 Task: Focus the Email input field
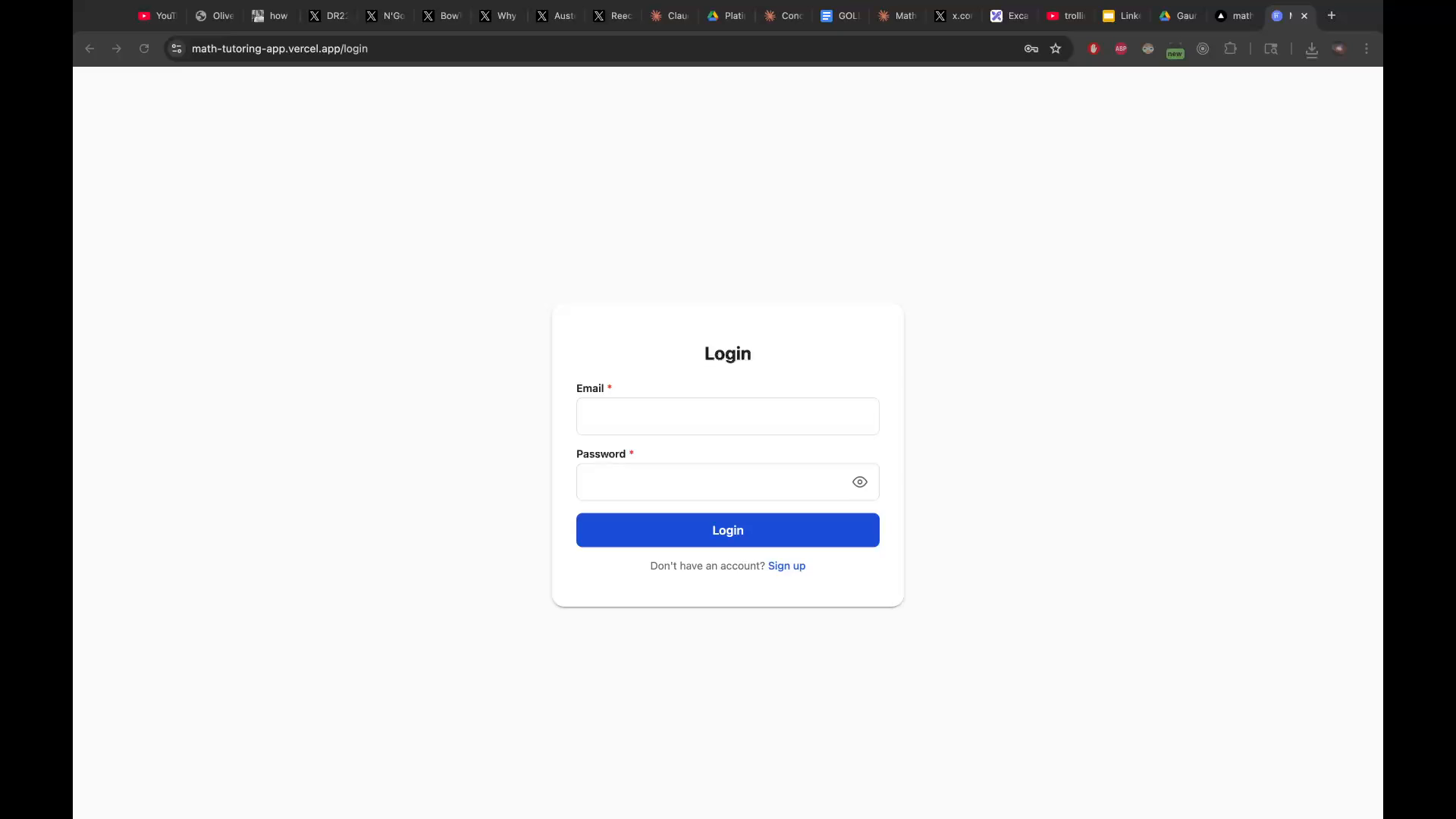tap(727, 416)
